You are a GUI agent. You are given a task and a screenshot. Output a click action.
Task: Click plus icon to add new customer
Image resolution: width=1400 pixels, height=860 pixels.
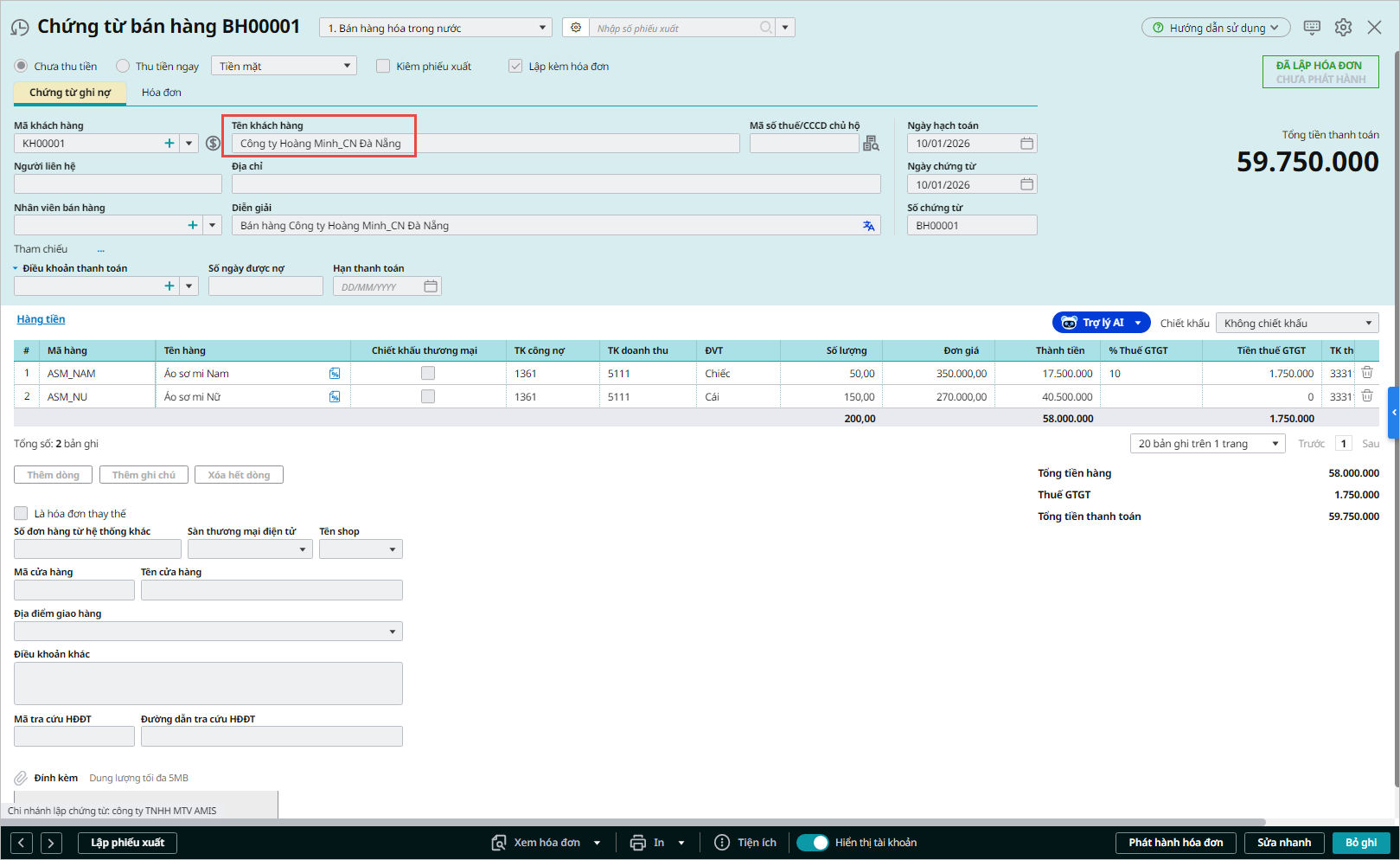pos(169,144)
